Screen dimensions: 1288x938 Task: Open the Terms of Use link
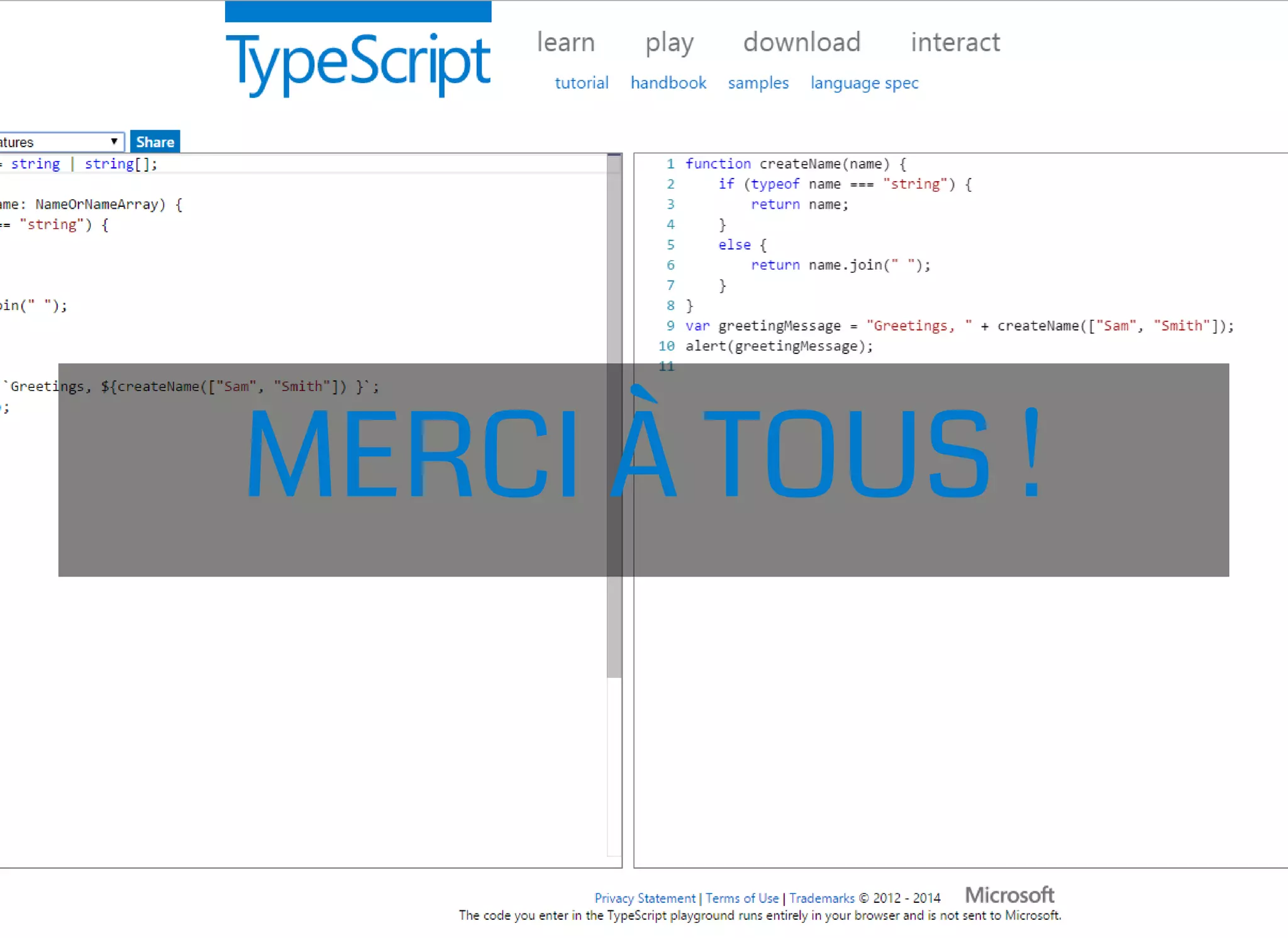coord(742,898)
